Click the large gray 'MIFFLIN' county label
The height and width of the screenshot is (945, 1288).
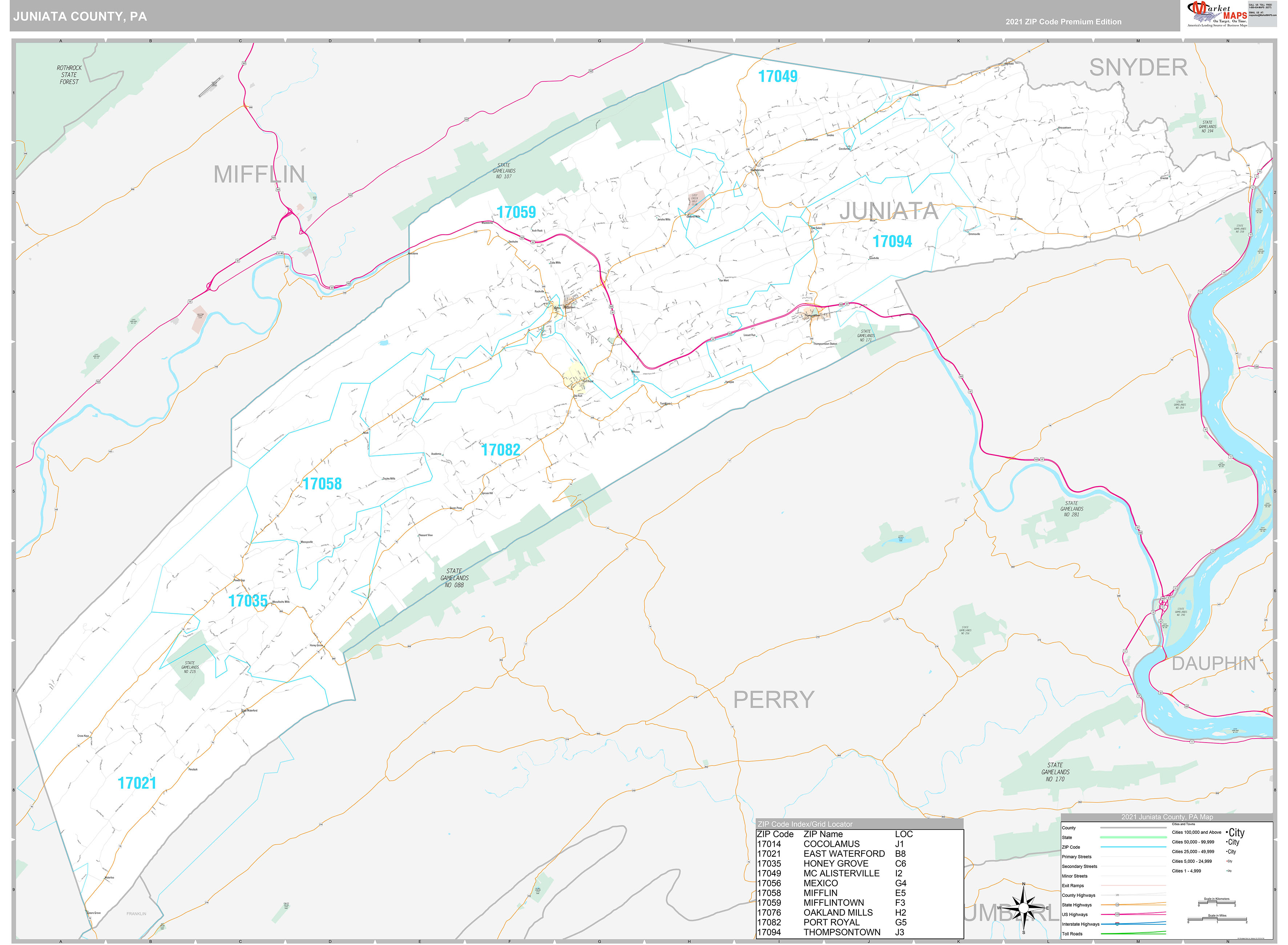click(x=259, y=174)
